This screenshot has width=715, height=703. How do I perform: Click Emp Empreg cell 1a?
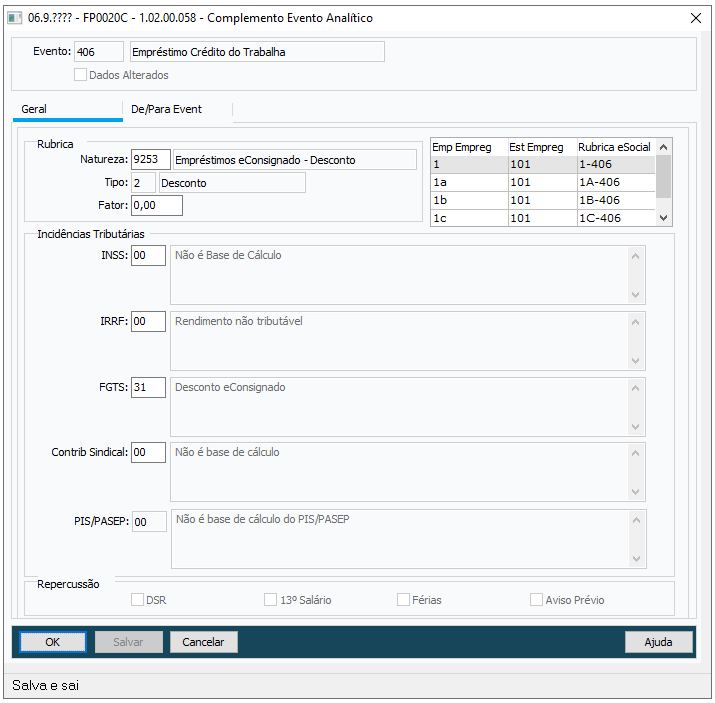tap(469, 182)
